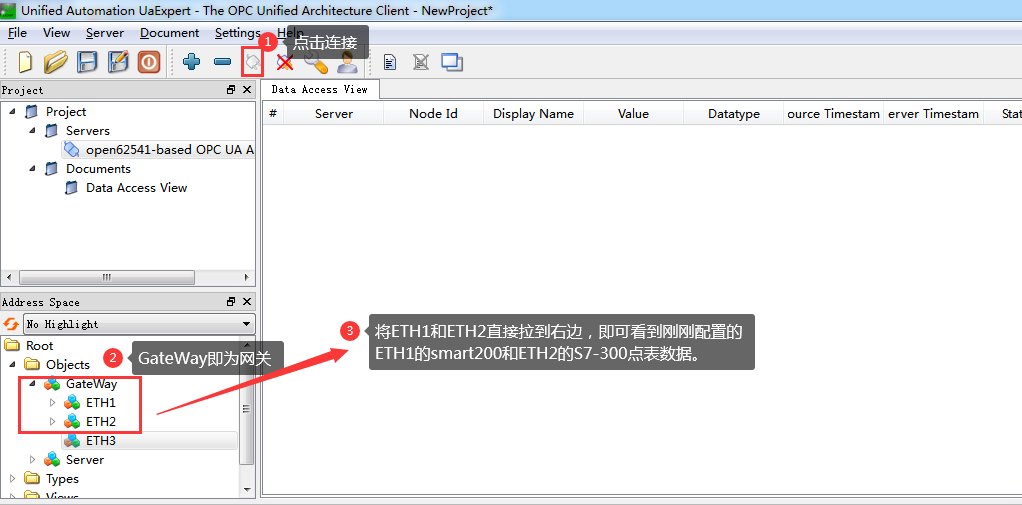The height and width of the screenshot is (505, 1022).
Task: Select open62541-based OPC UA server entry
Action: coord(159,150)
